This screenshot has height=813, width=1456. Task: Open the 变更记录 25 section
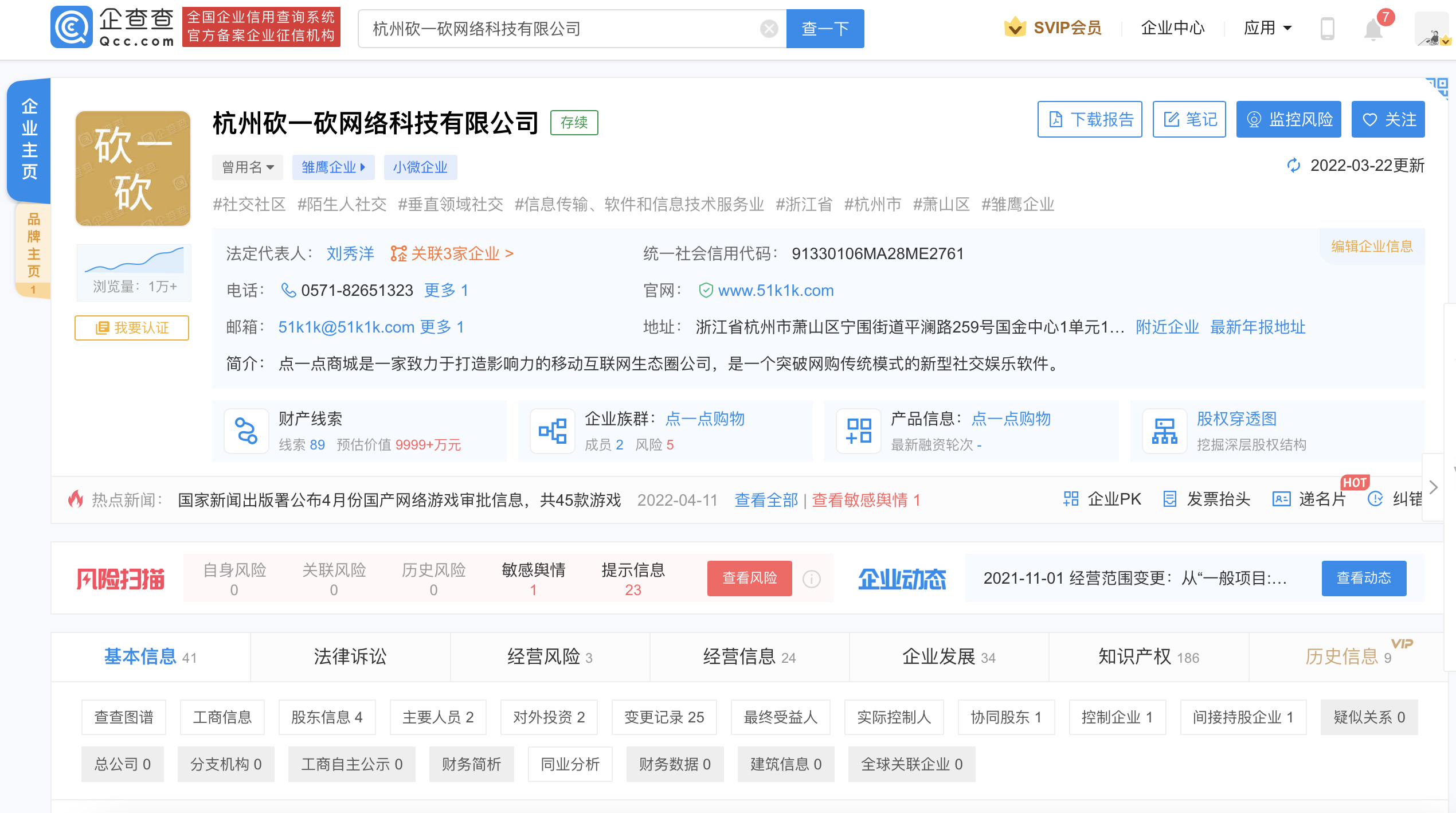click(664, 717)
